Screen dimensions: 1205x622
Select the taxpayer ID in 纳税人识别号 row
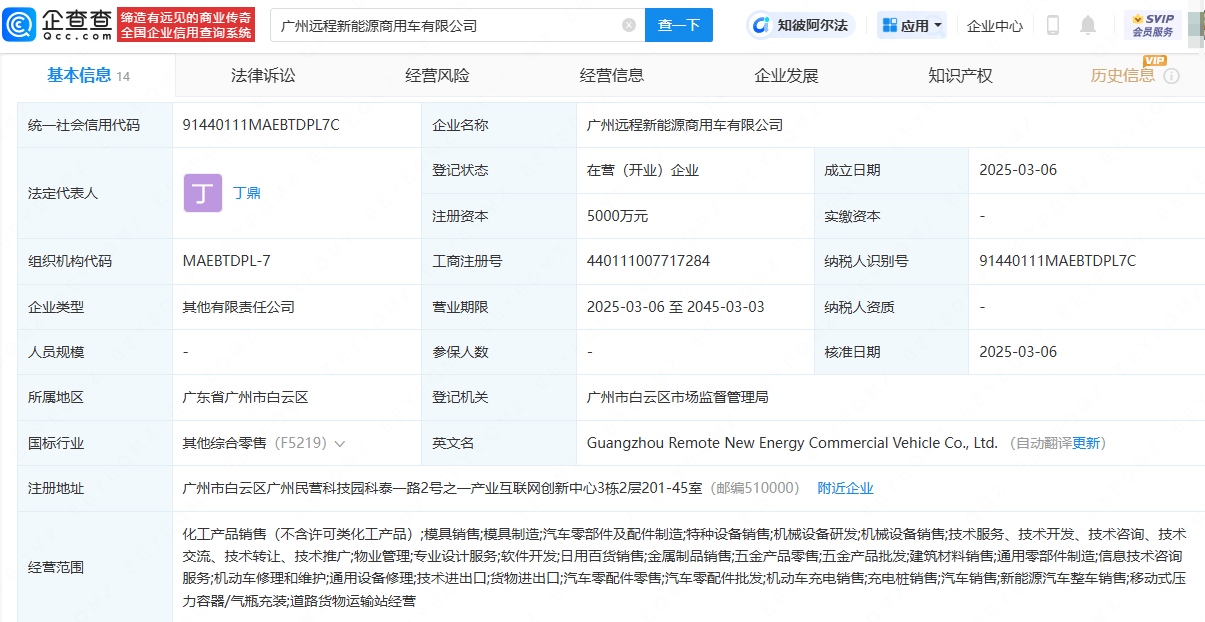click(1058, 261)
